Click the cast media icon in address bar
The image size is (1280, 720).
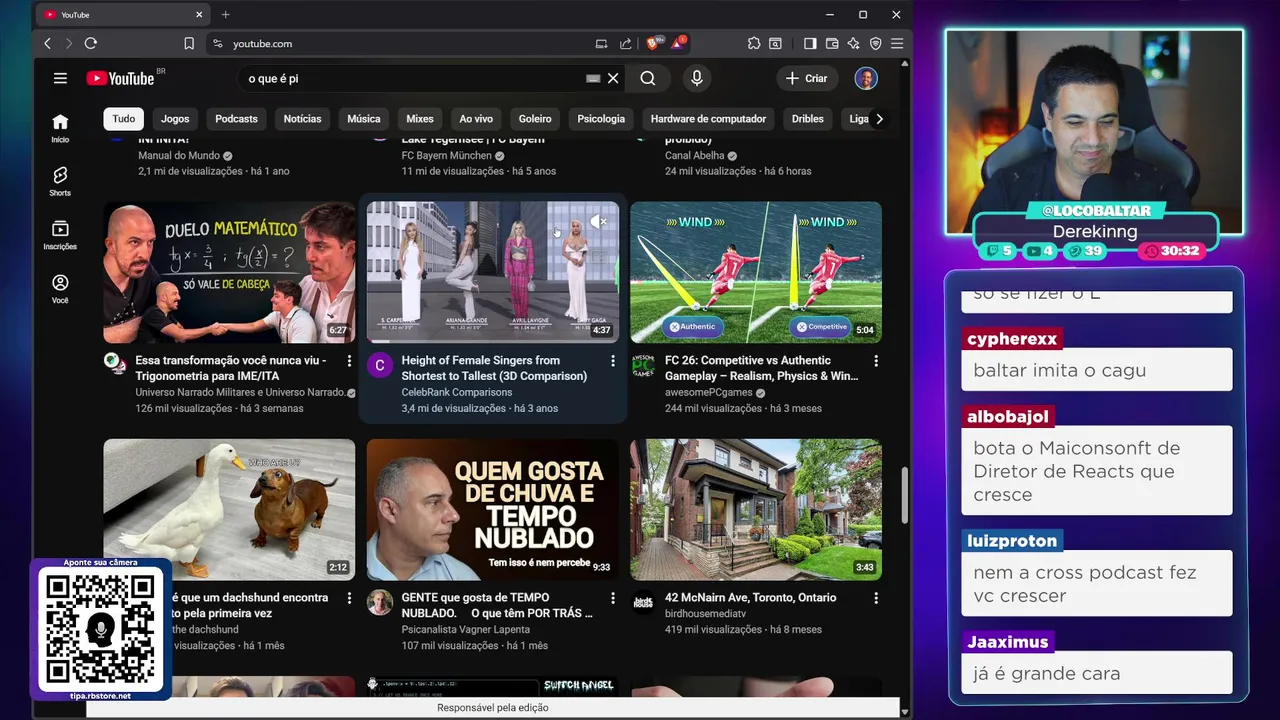click(601, 43)
